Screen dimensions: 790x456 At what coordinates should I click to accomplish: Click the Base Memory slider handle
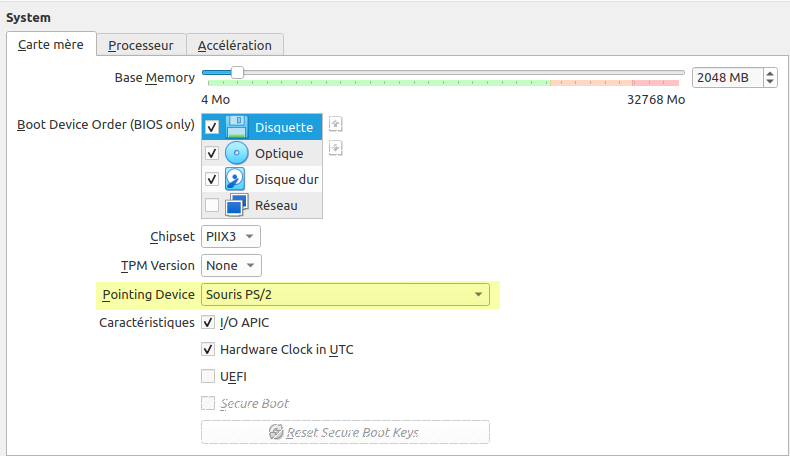[237, 72]
